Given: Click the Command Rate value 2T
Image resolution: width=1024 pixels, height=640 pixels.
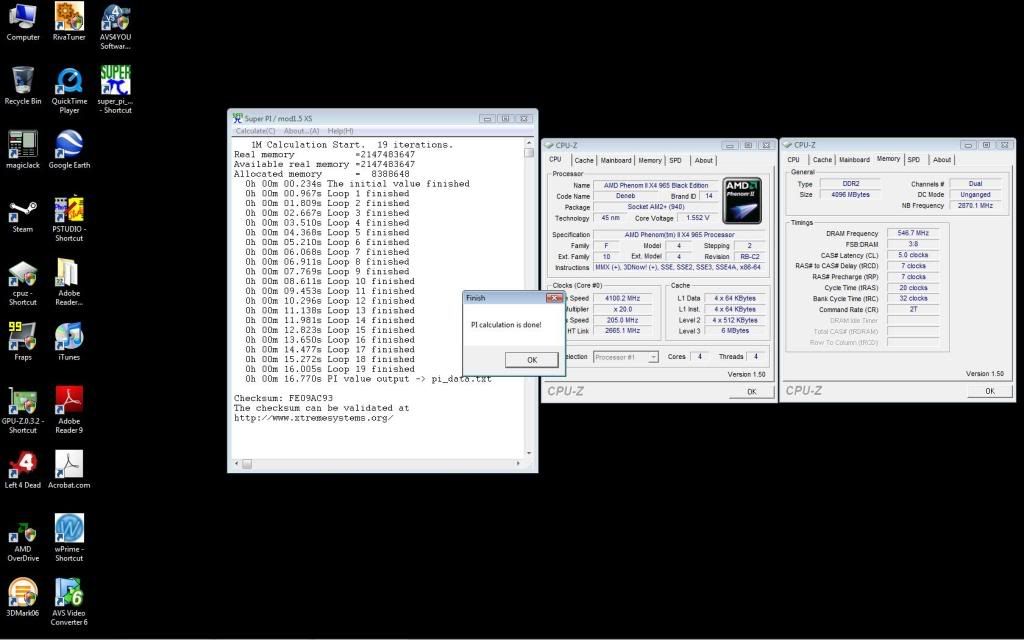Looking at the screenshot, I should coord(913,310).
